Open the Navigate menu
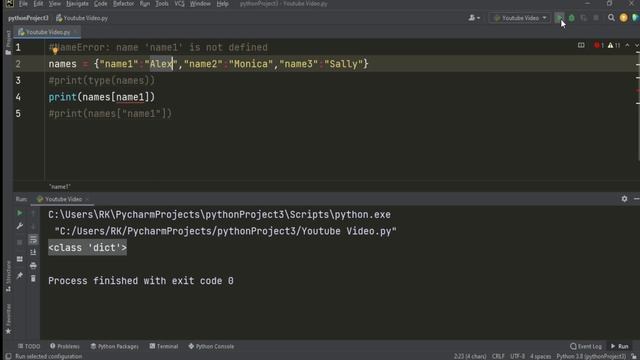The height and width of the screenshot is (360, 640). click(x=77, y=4)
